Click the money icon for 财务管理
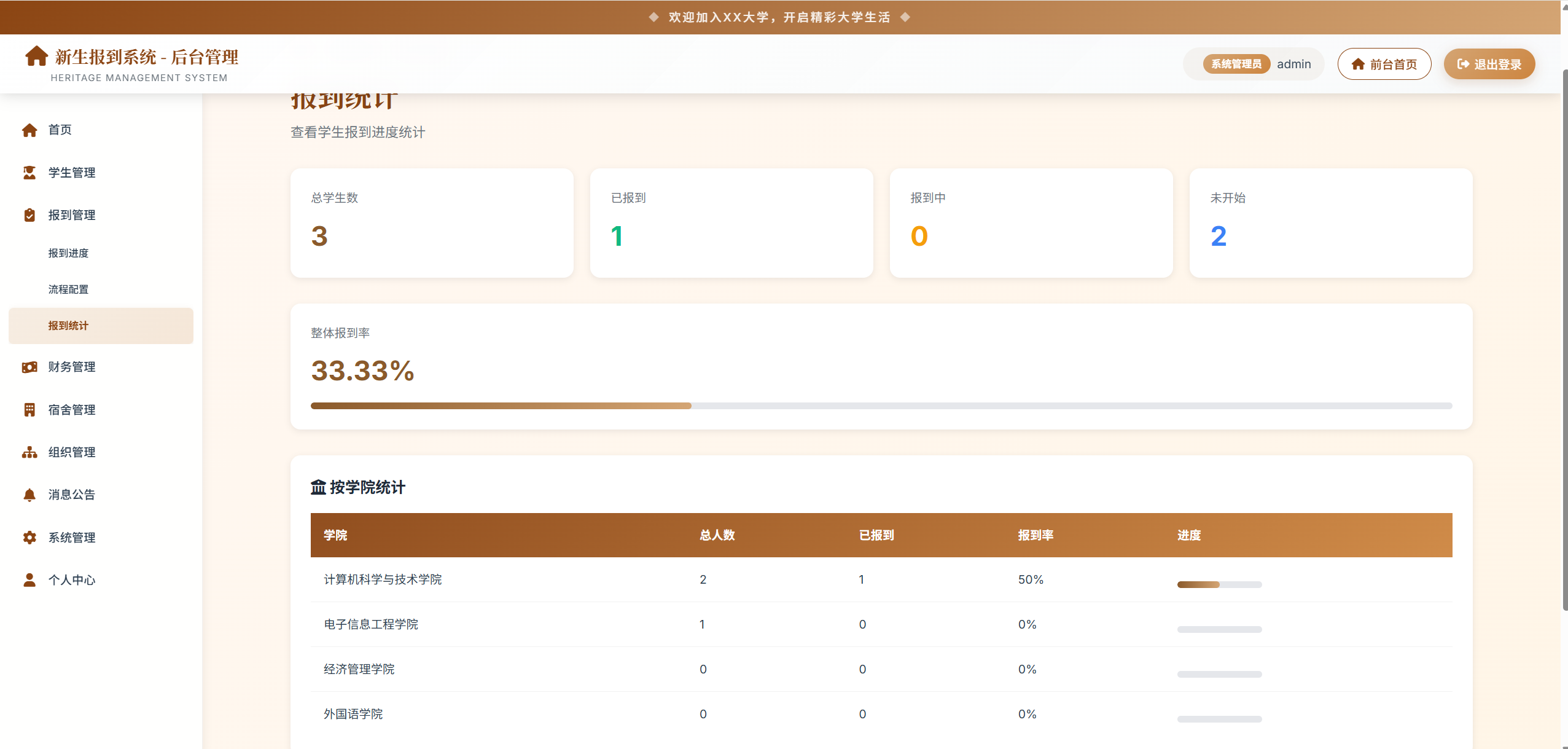This screenshot has height=749, width=1568. pos(29,367)
